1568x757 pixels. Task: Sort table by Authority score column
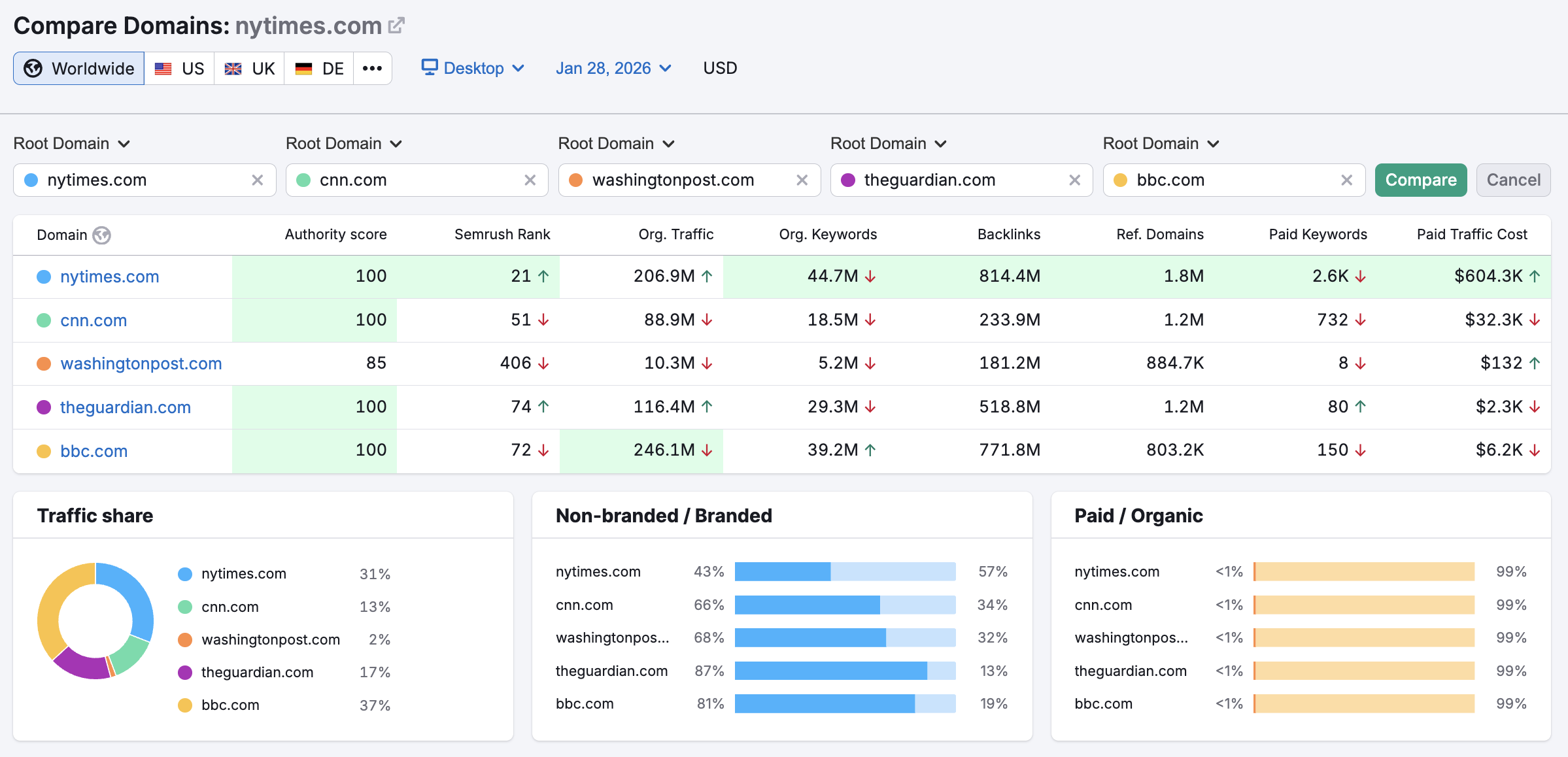[335, 235]
